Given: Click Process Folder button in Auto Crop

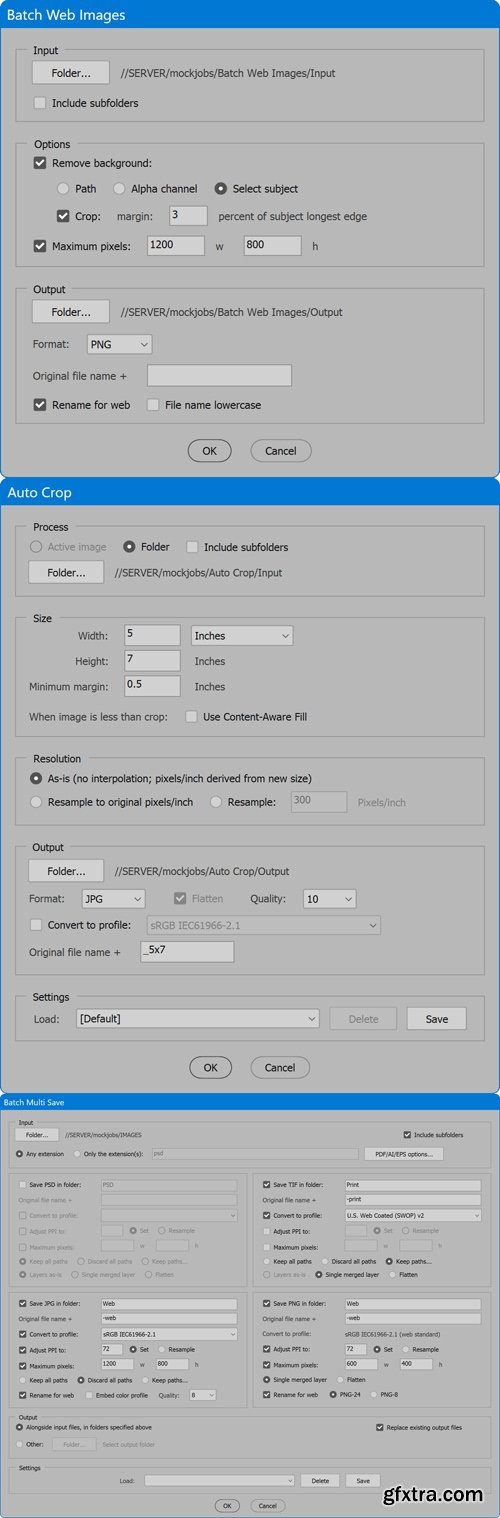Looking at the screenshot, I should click(x=66, y=573).
